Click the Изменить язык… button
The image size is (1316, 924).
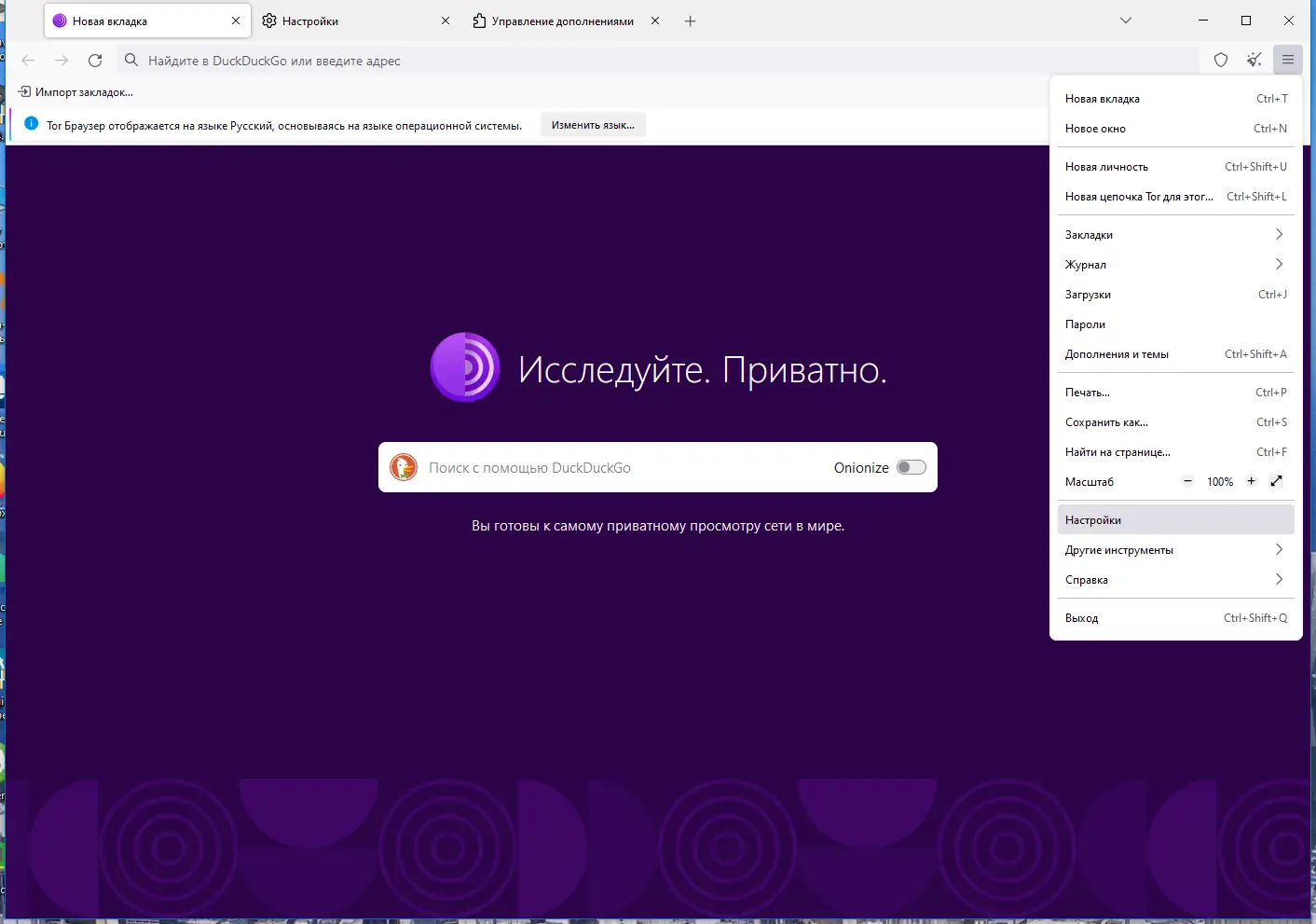pyautogui.click(x=593, y=125)
